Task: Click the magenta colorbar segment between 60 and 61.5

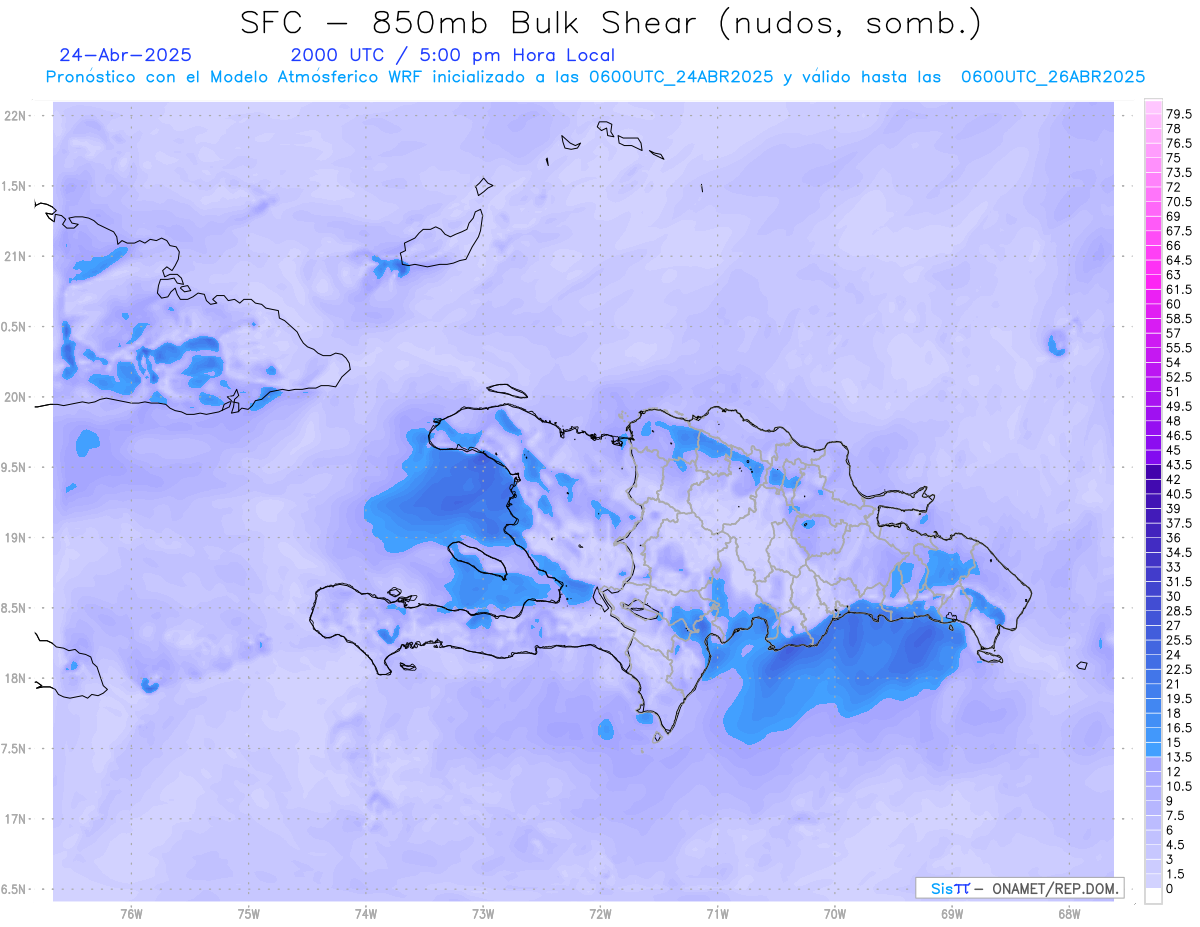Action: [x=1153, y=296]
